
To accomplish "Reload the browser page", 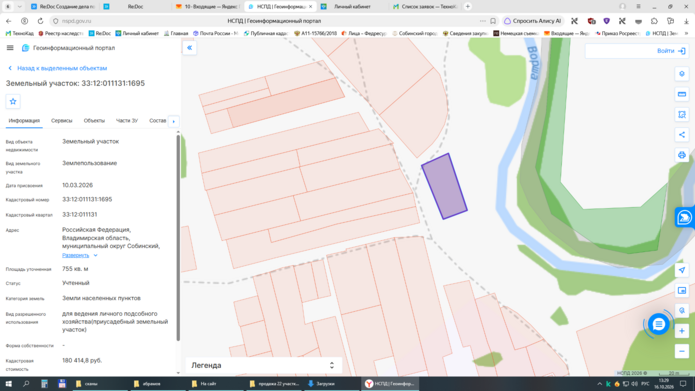I will tap(40, 21).
